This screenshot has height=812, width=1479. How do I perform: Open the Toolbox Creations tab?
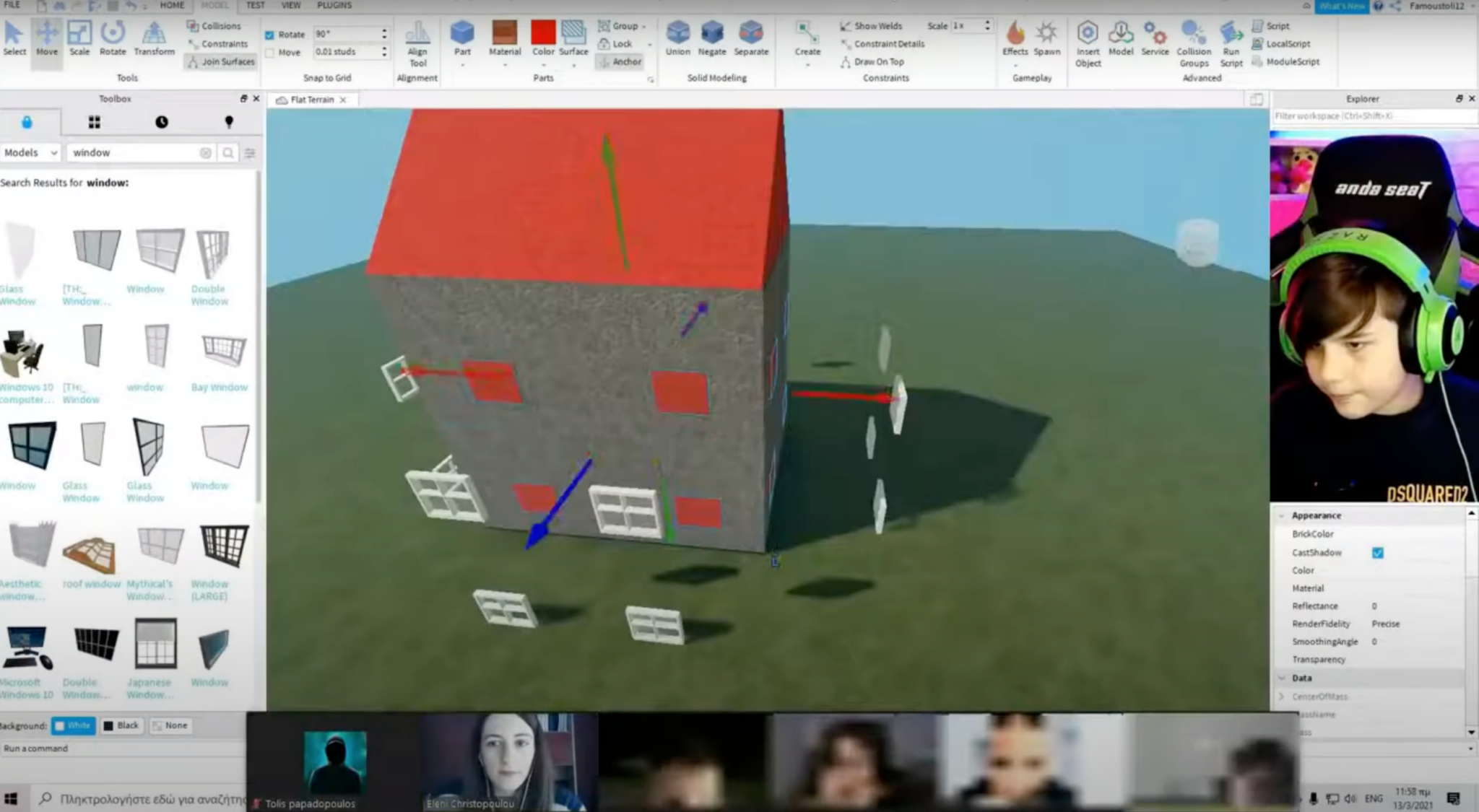(229, 122)
